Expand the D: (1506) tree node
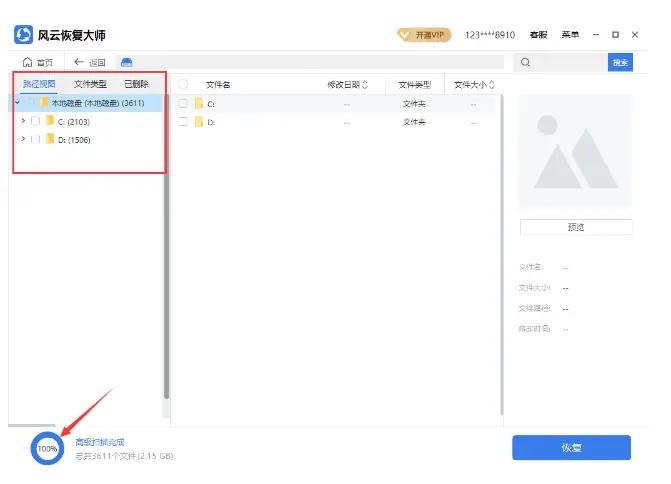Image resolution: width=671 pixels, height=484 pixels. (23, 140)
